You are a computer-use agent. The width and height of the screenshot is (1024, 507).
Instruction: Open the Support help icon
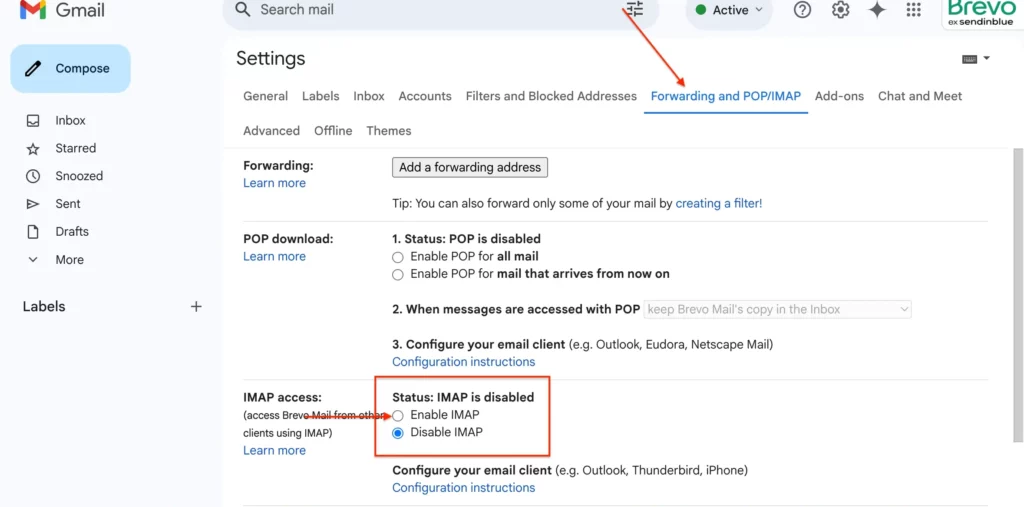(802, 10)
